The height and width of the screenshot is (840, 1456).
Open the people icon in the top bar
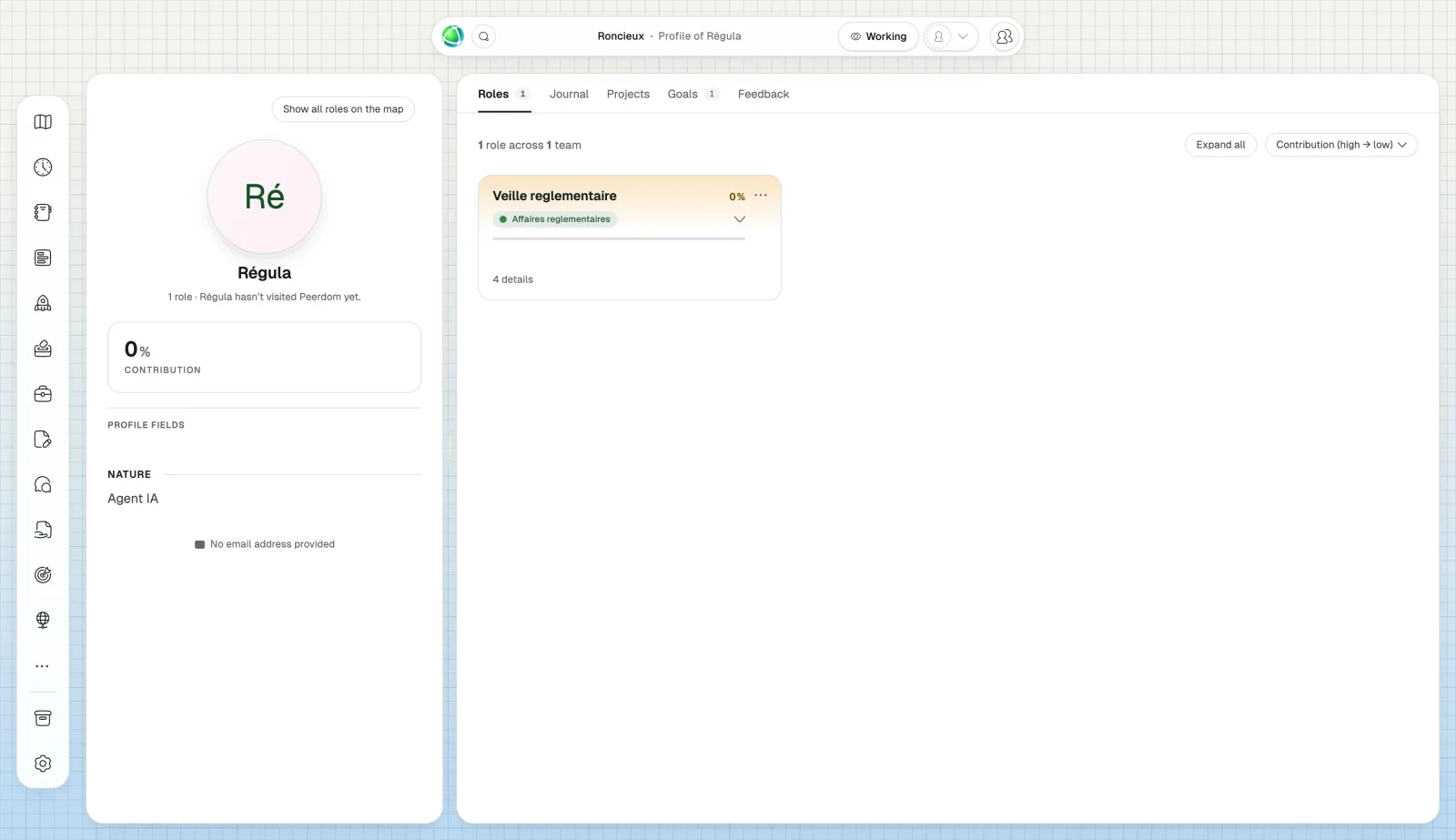[1005, 36]
